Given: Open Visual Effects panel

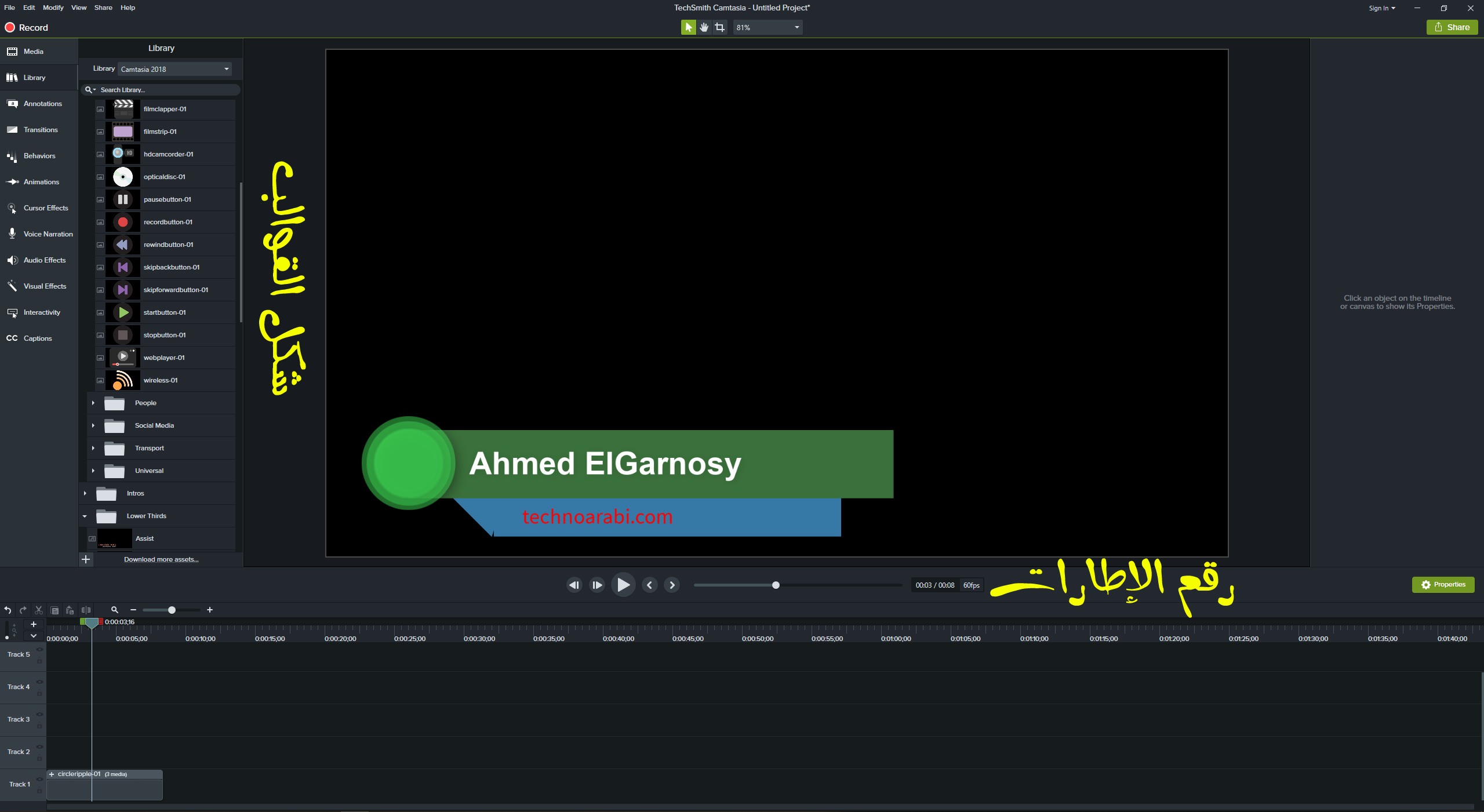Looking at the screenshot, I should click(x=38, y=286).
